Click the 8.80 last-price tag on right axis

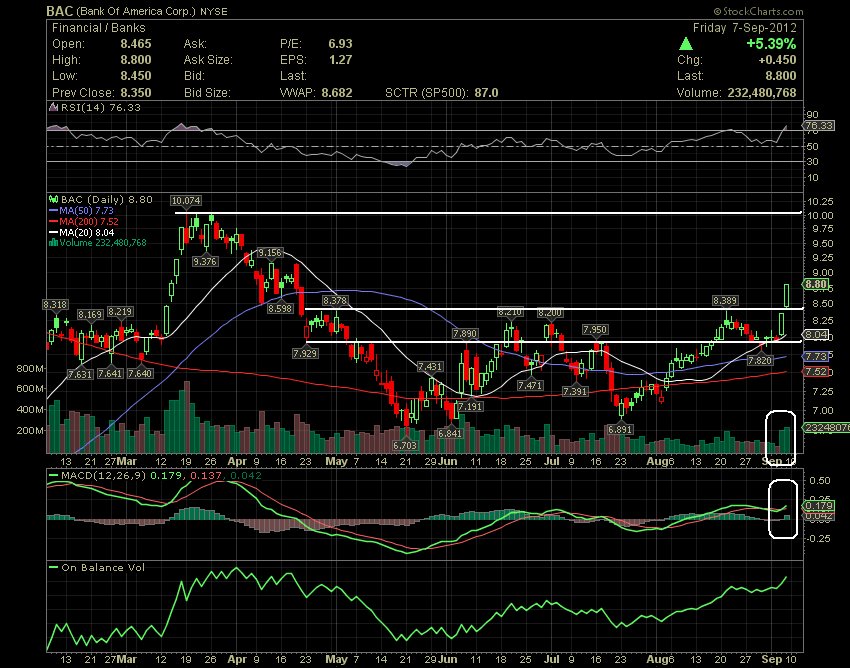(815, 285)
